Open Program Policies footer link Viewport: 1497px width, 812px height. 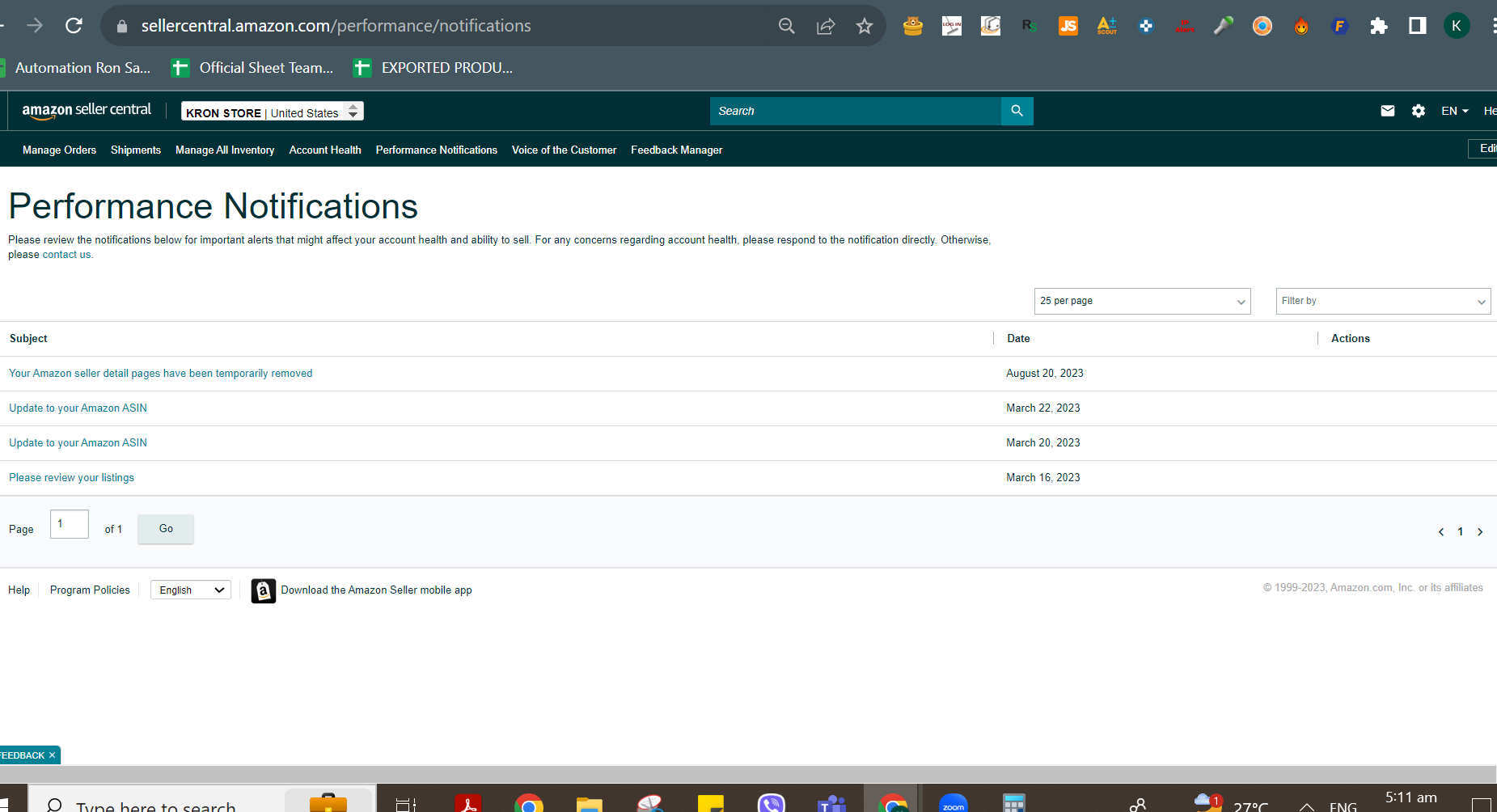coord(90,590)
